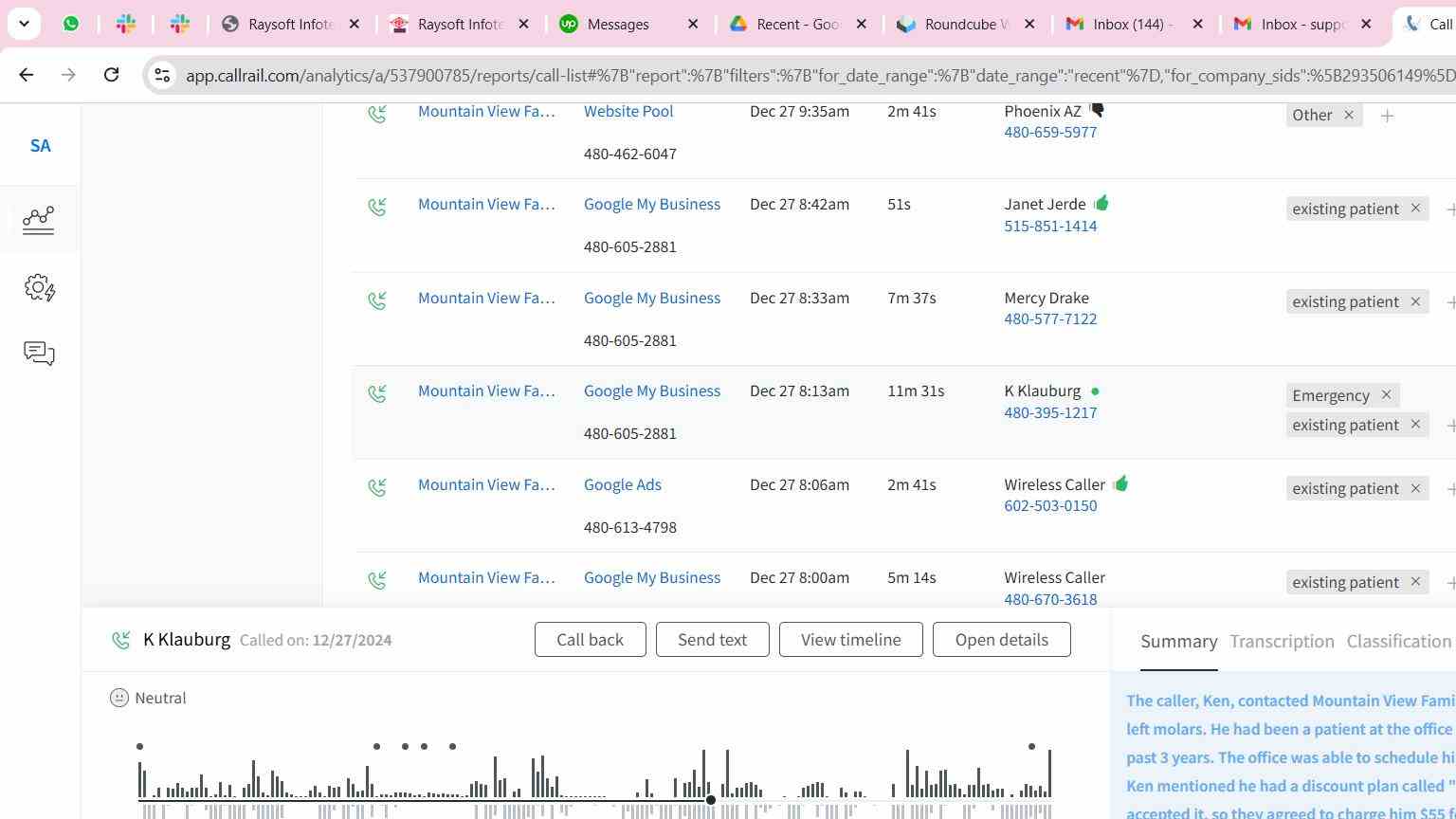Click inbound call icon for Dec 27 8:00am row

377,579
